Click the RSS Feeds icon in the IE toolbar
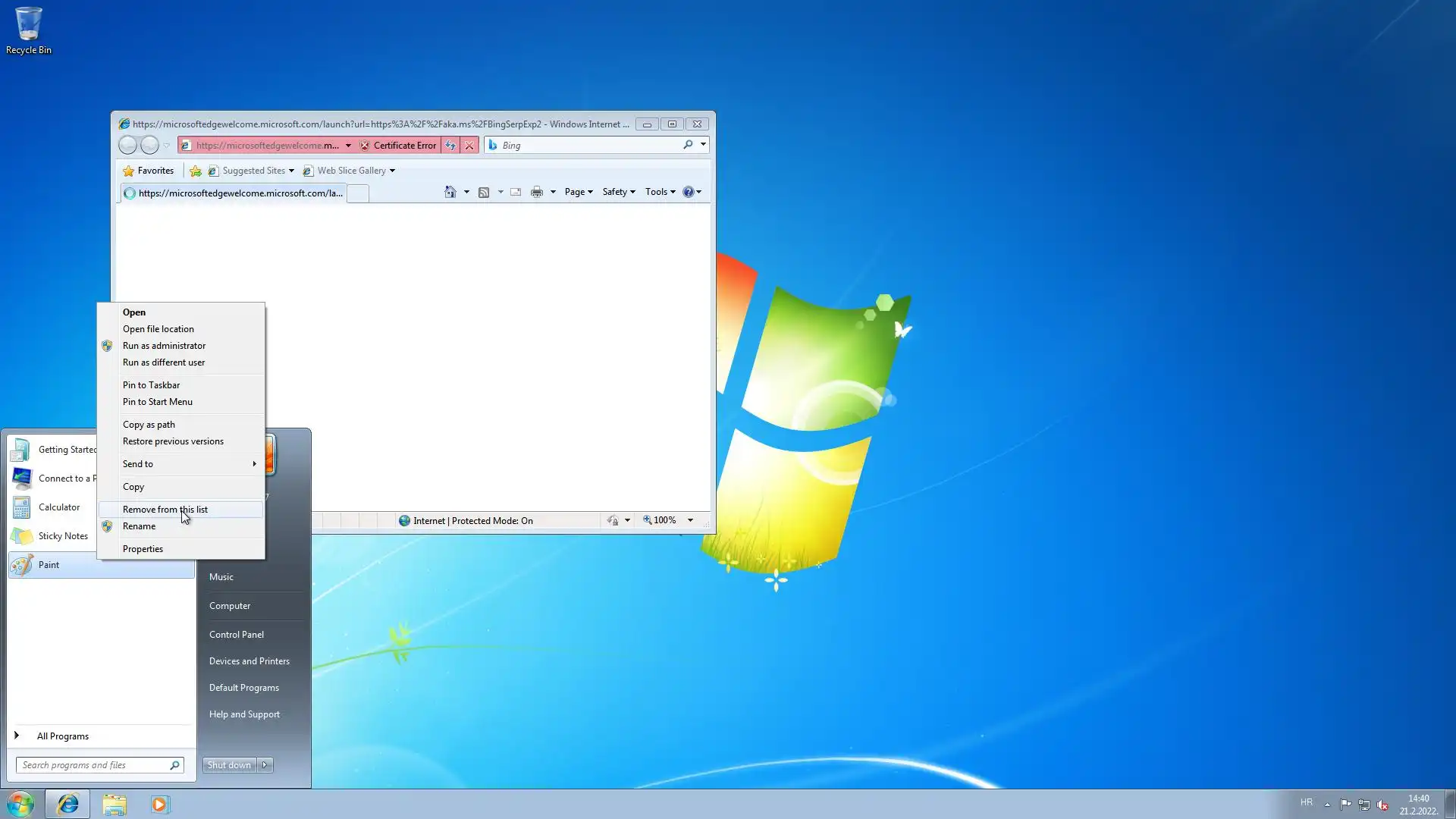 [x=484, y=192]
